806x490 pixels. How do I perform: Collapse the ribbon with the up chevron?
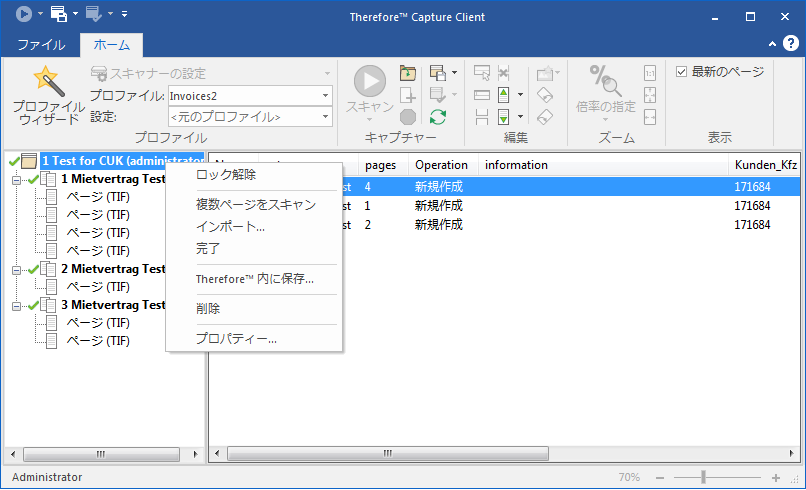coord(772,44)
